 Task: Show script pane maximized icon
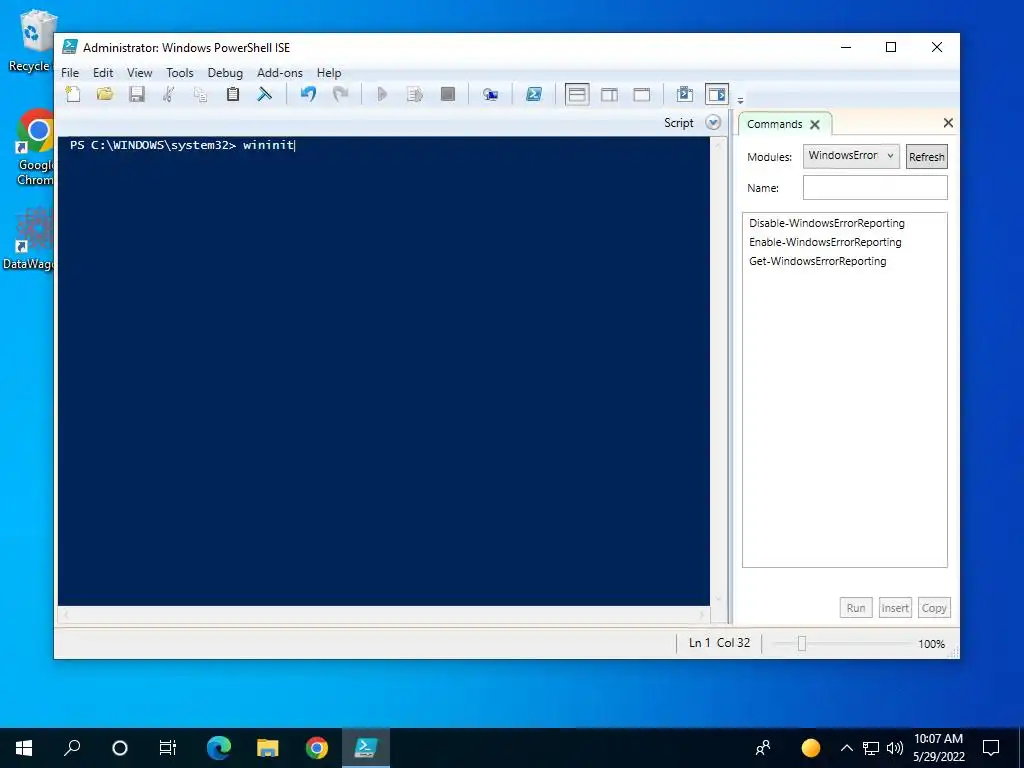(x=642, y=94)
